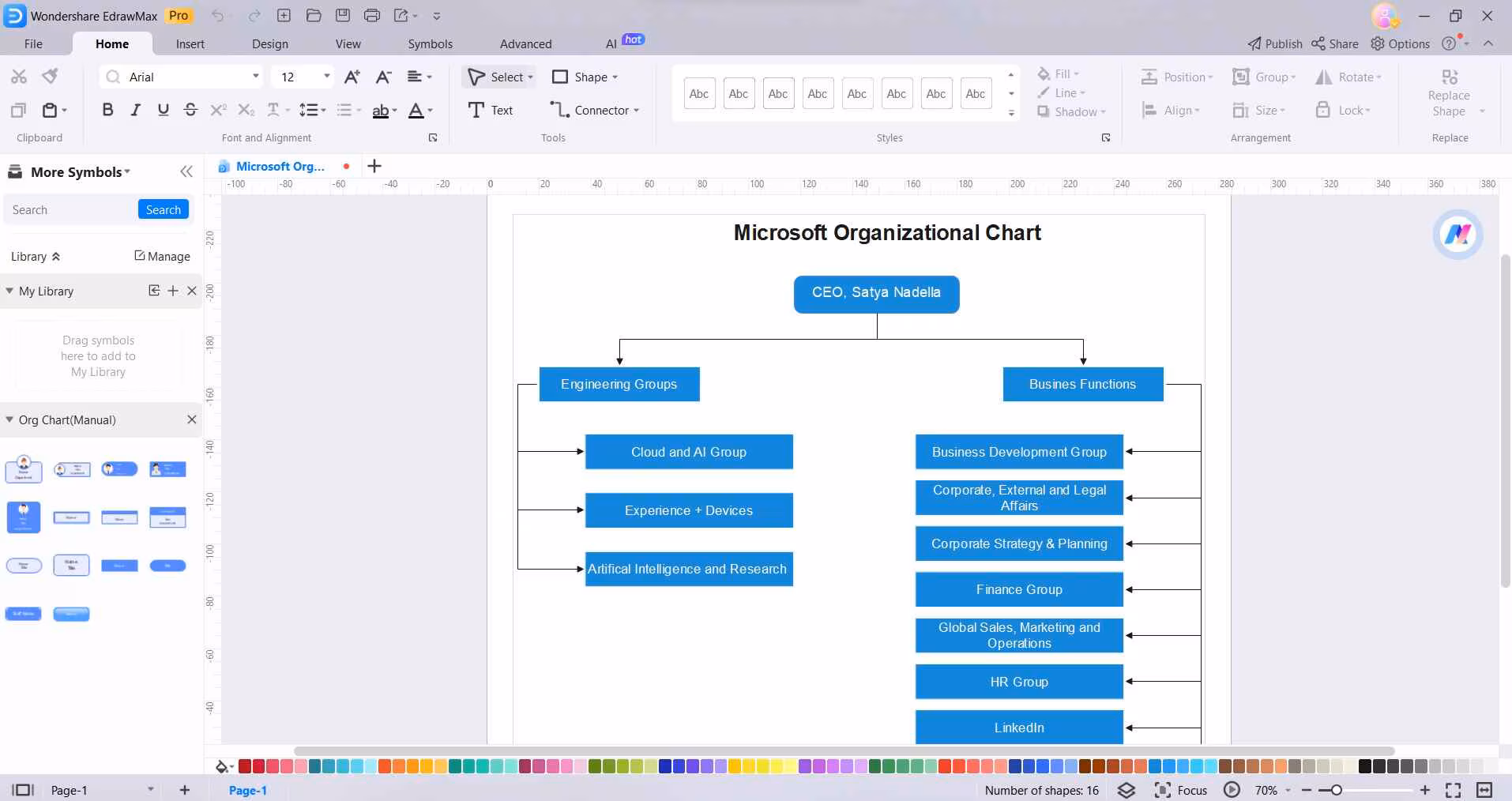This screenshot has width=1512, height=801.
Task: Click the Redo arrow in title bar
Action: [254, 16]
